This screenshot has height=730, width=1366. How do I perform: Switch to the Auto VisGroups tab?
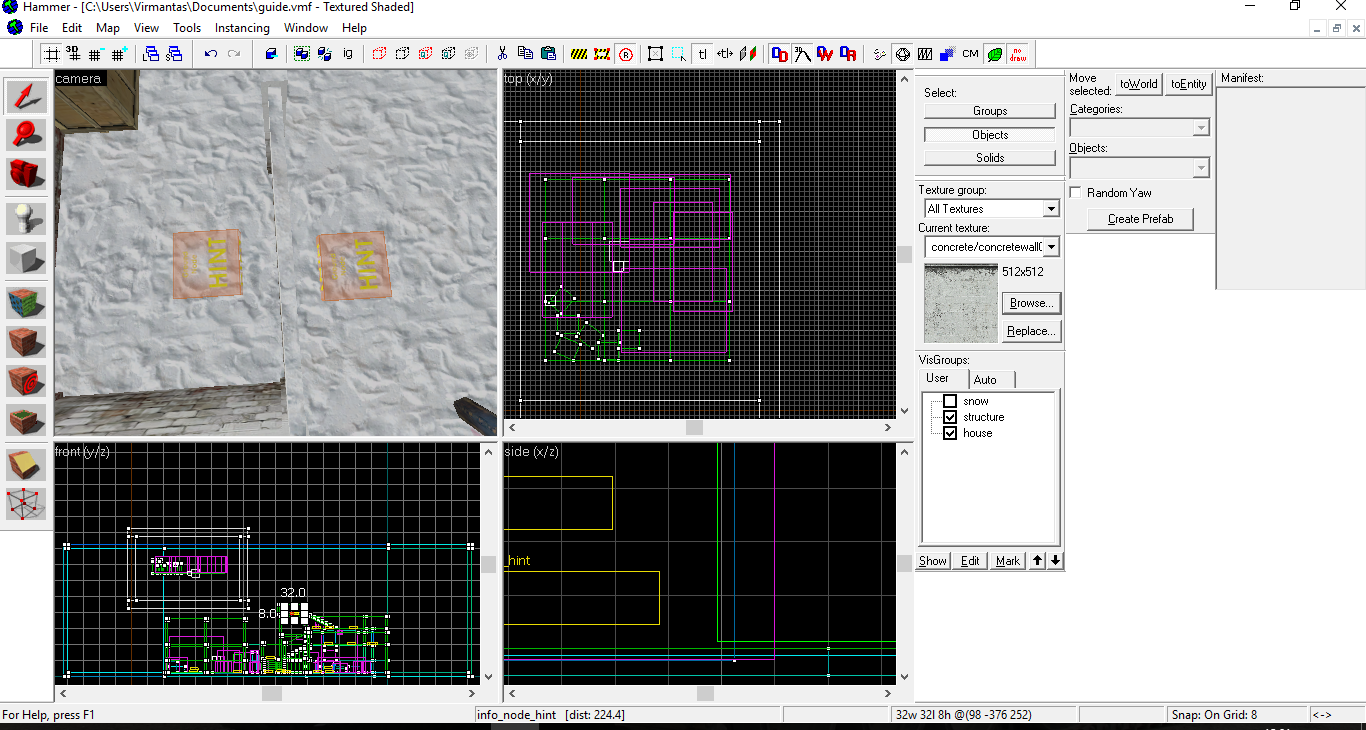point(985,380)
